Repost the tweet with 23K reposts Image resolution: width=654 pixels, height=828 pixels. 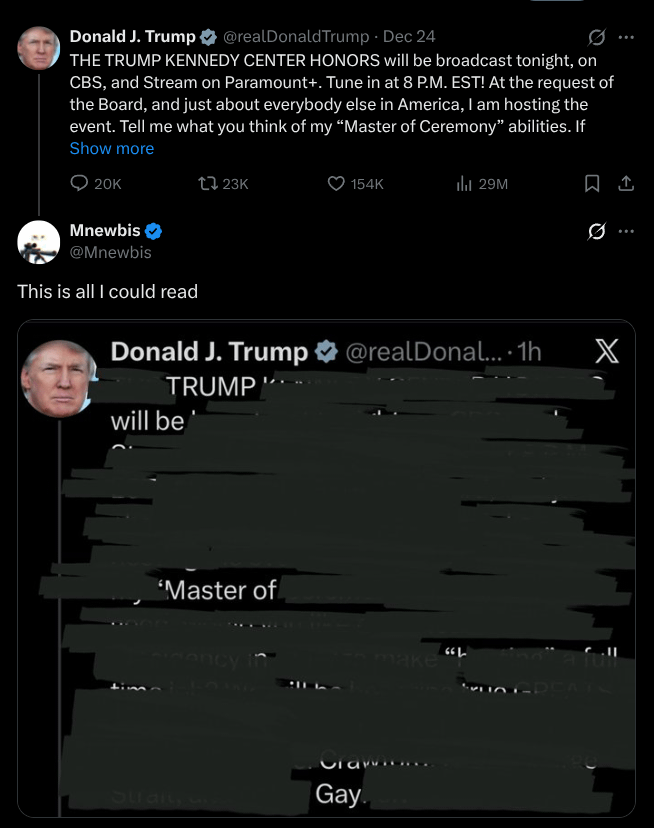pos(209,183)
